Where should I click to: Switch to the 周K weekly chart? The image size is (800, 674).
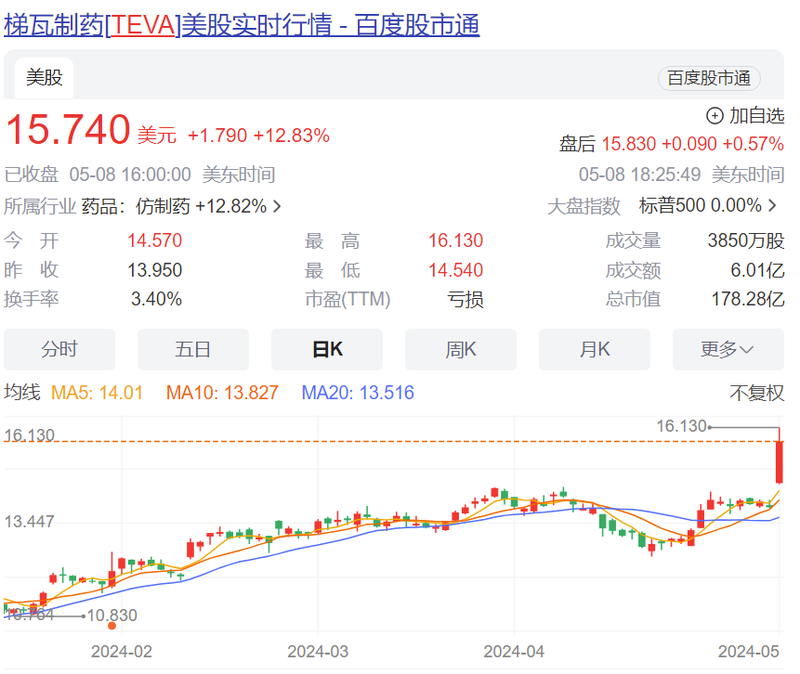460,349
